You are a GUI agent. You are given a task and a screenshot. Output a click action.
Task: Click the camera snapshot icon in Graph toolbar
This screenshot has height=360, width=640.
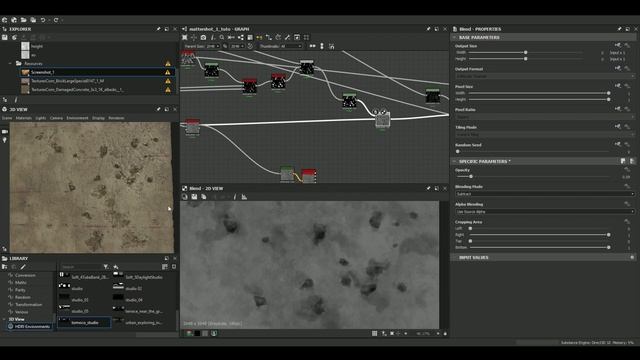click(x=203, y=37)
